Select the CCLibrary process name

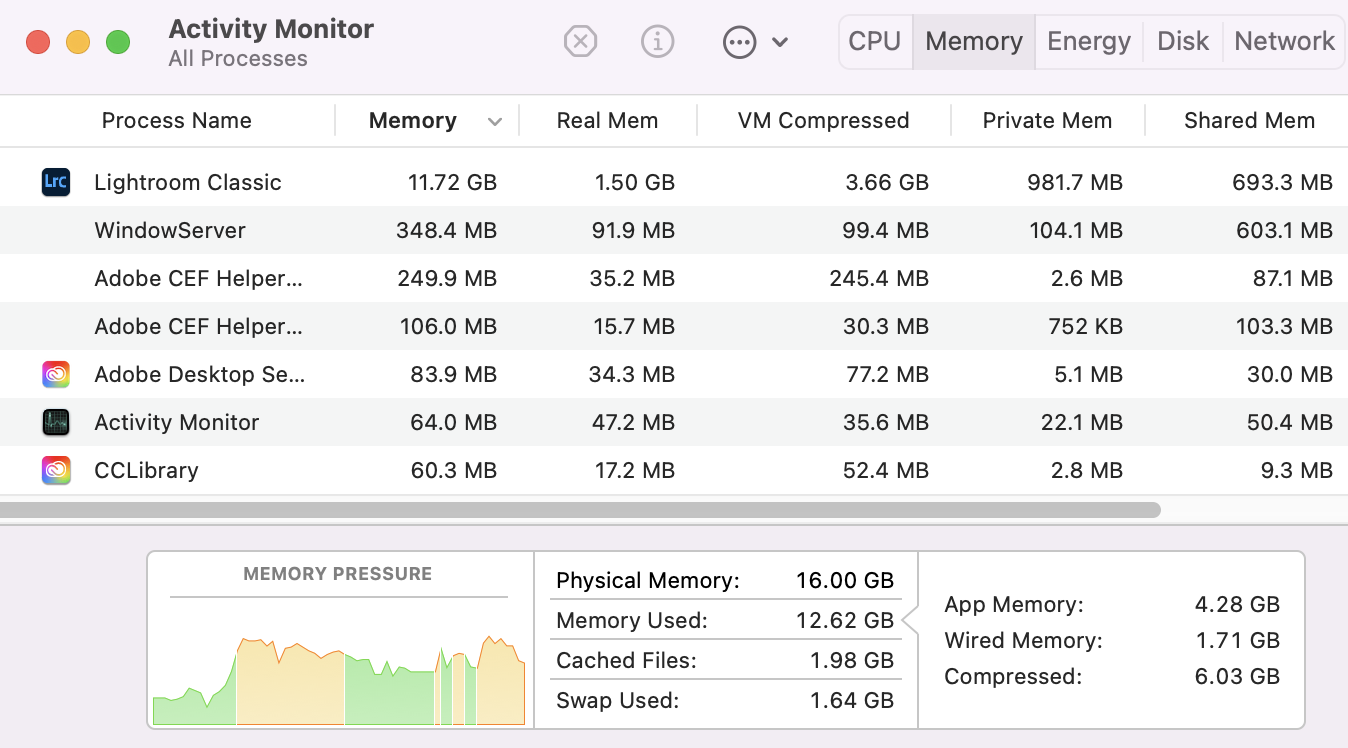146,470
